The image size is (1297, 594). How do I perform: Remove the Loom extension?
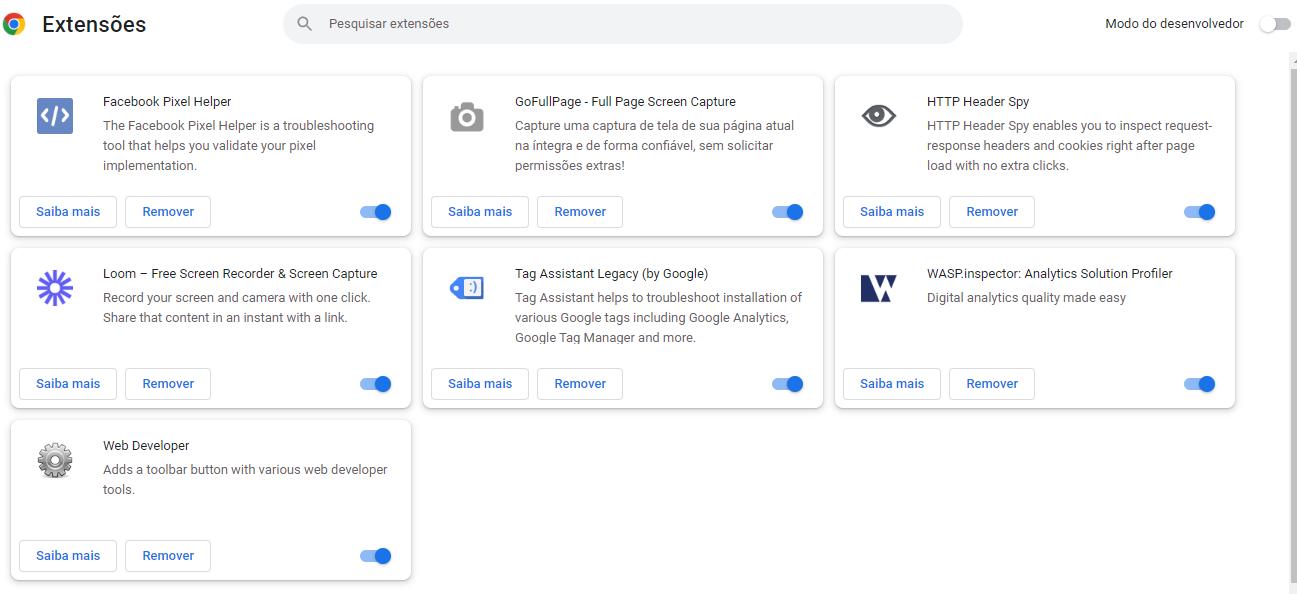[168, 384]
